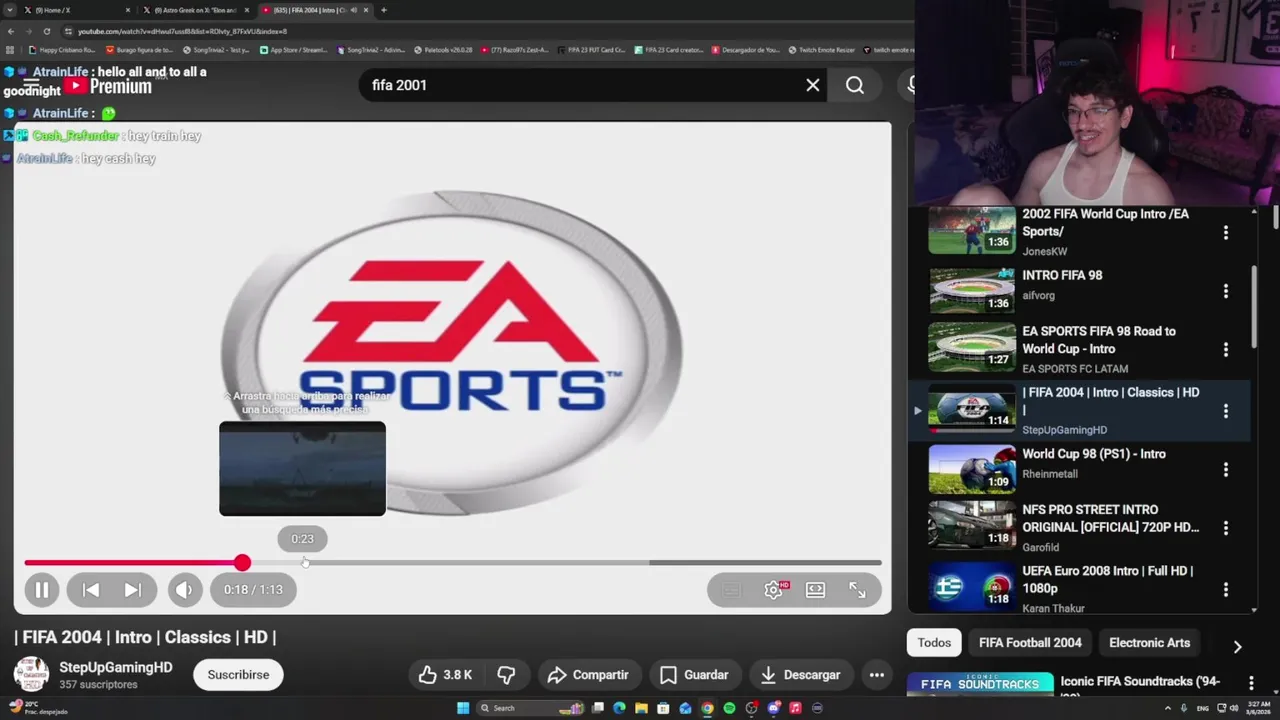Click the search magnifier button

[x=855, y=85]
